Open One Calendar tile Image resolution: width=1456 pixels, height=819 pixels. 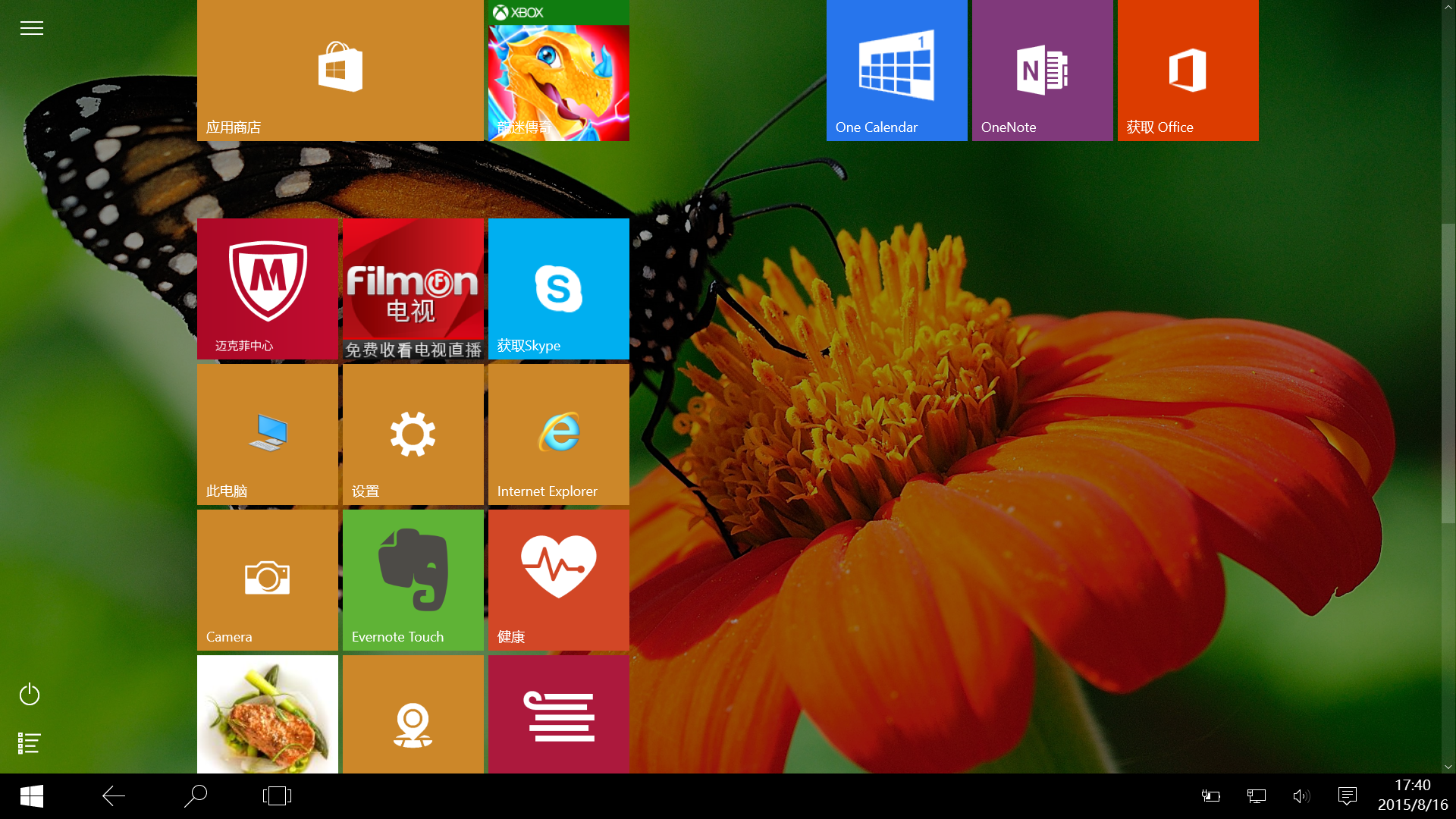click(x=896, y=70)
